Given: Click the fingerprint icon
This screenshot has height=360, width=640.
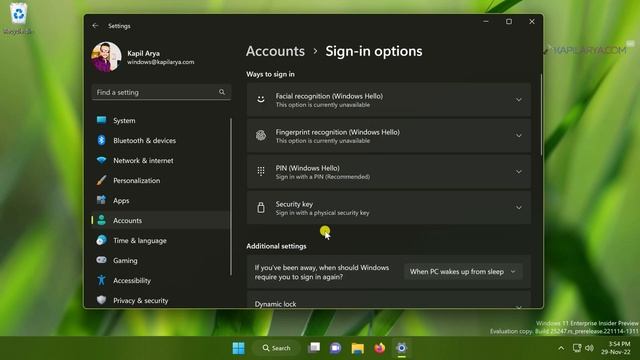Looking at the screenshot, I should [261, 135].
